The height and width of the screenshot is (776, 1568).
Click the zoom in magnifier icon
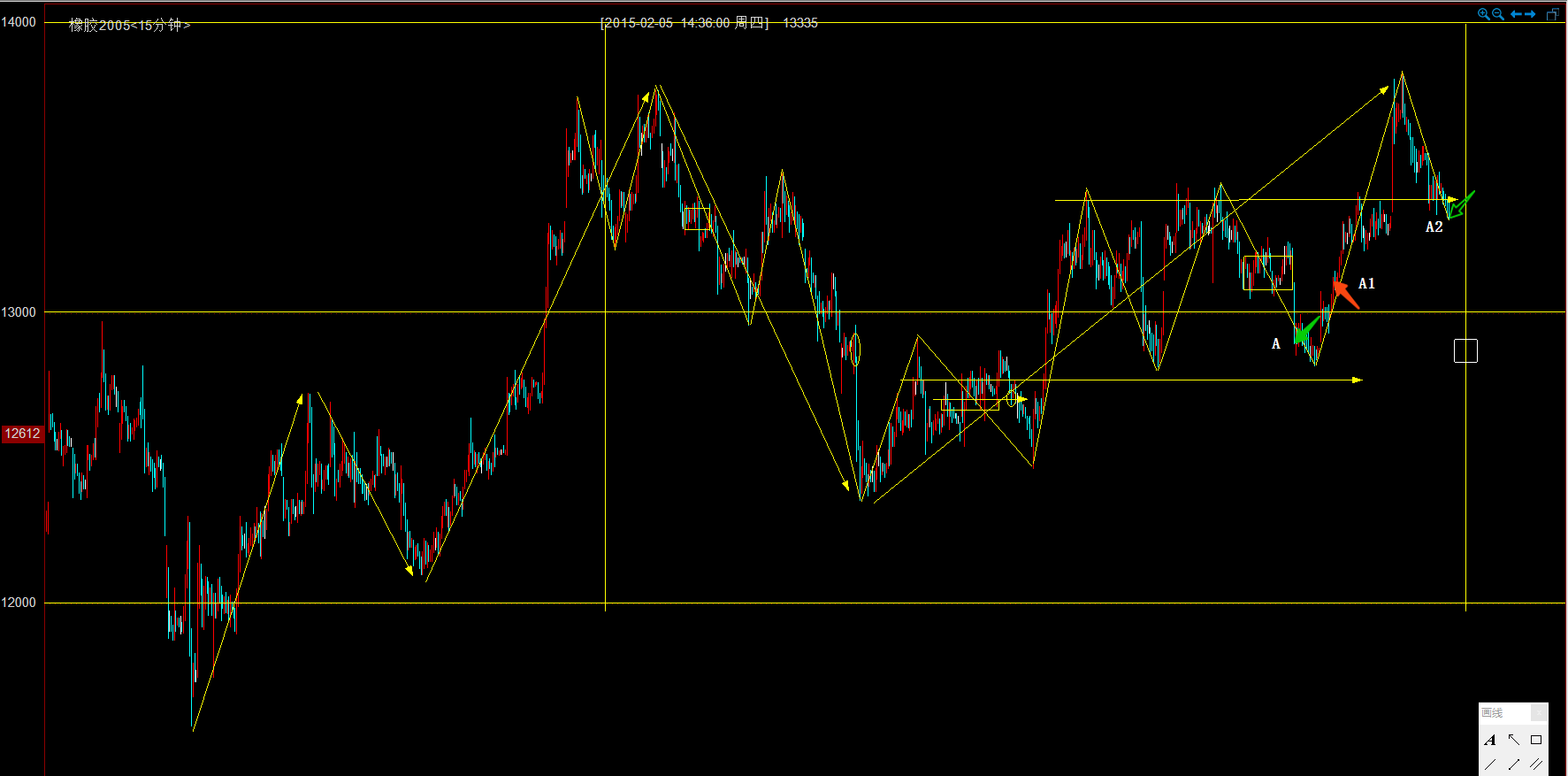pyautogui.click(x=1483, y=14)
